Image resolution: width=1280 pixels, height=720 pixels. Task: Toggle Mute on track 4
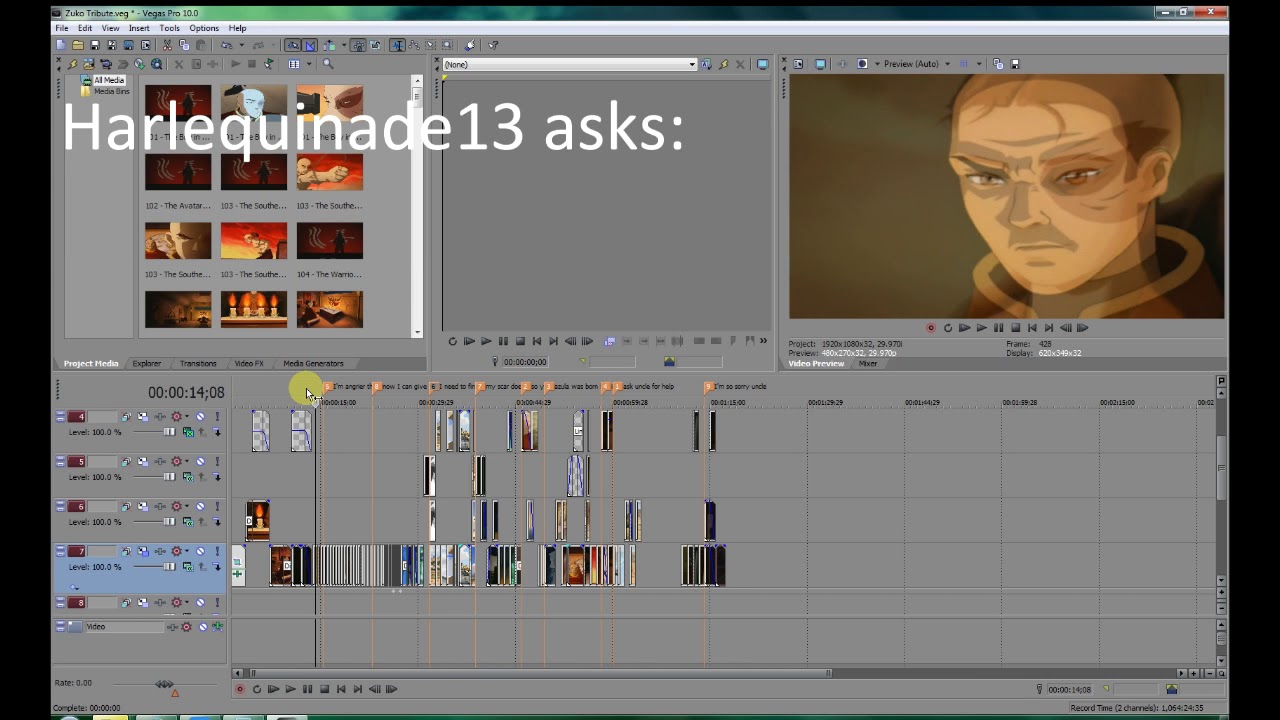point(200,416)
